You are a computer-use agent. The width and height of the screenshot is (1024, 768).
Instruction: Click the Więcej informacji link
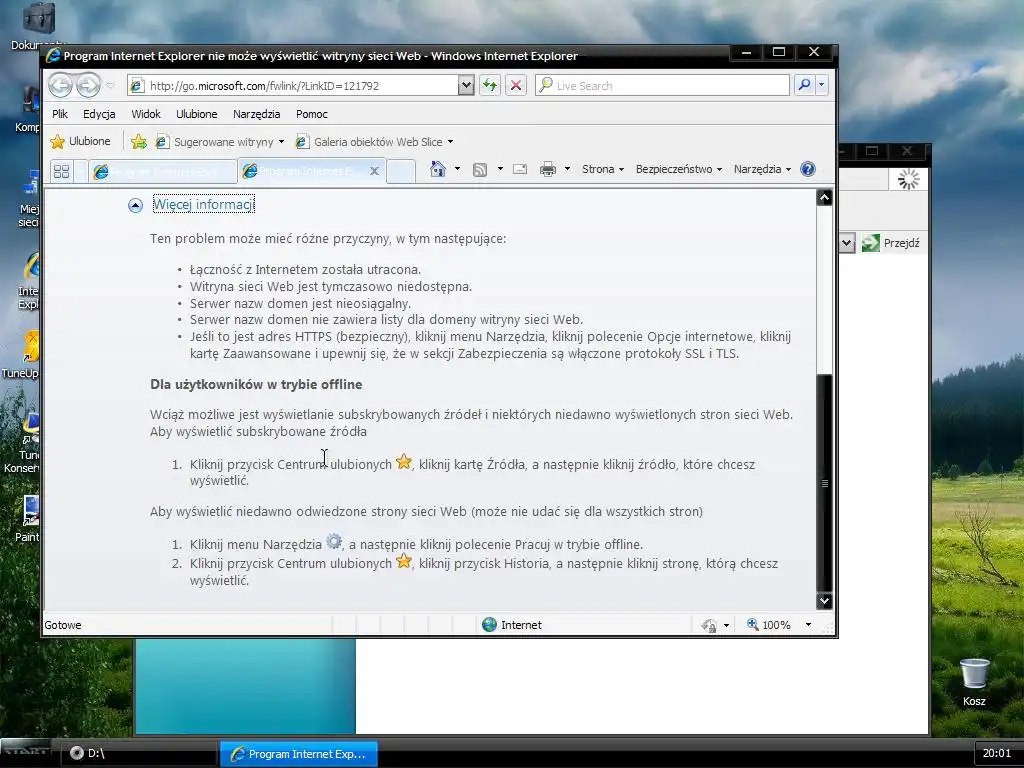click(204, 204)
